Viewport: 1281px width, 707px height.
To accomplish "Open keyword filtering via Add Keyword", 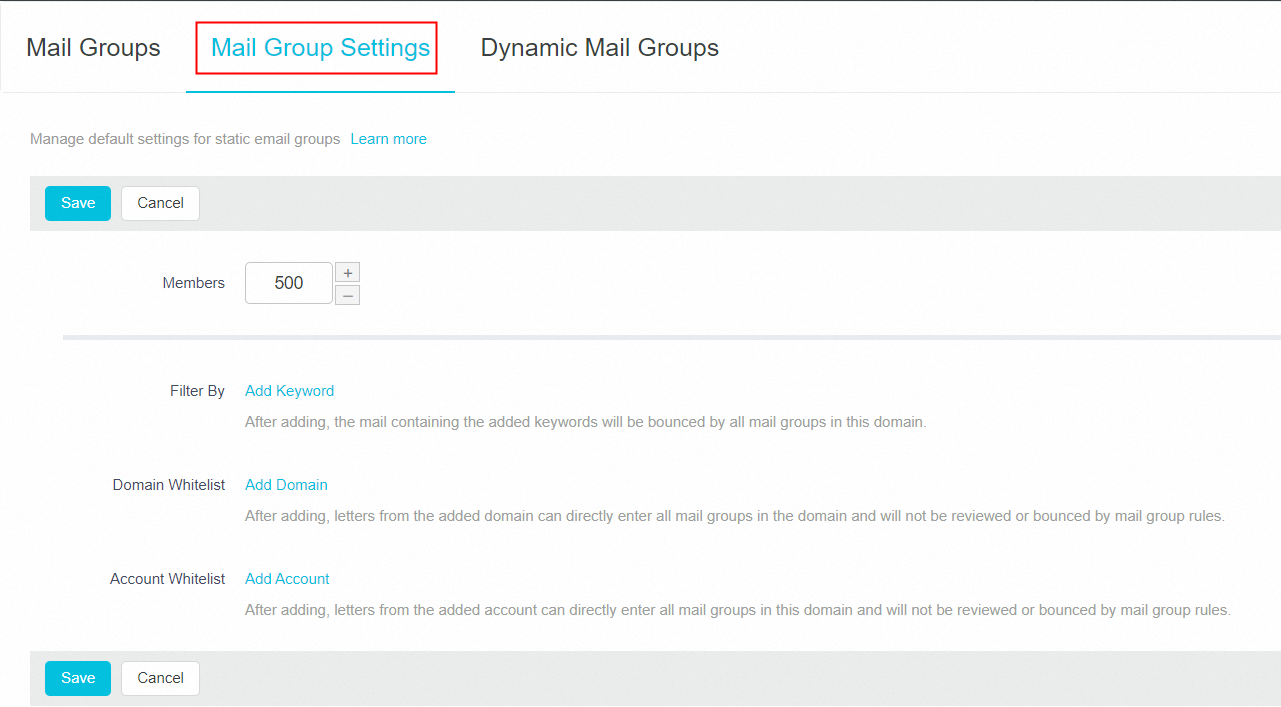I will [289, 390].
